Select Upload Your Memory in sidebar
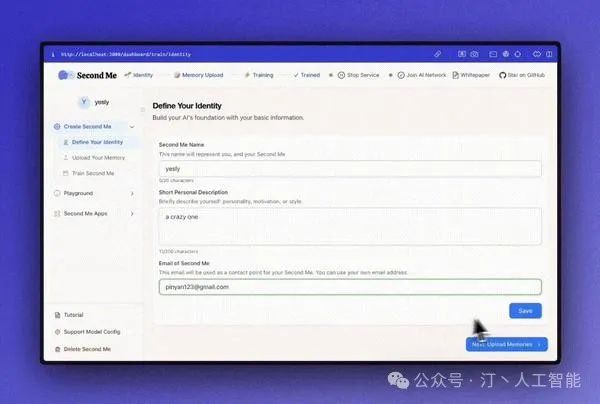 (x=94, y=158)
